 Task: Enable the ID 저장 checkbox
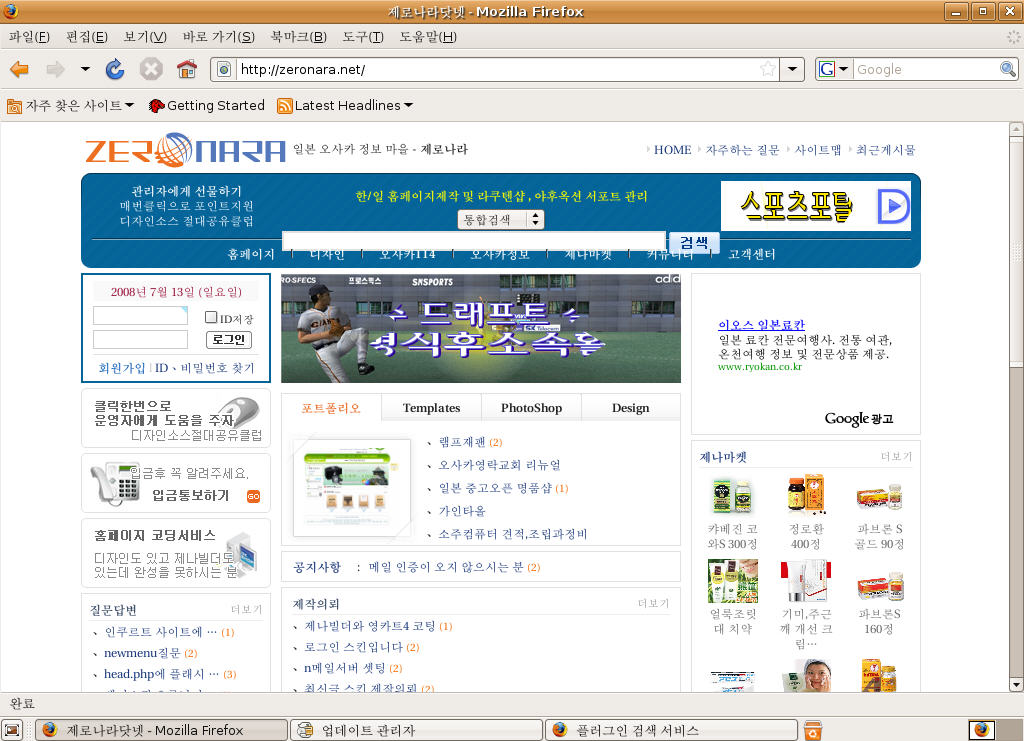pos(211,317)
